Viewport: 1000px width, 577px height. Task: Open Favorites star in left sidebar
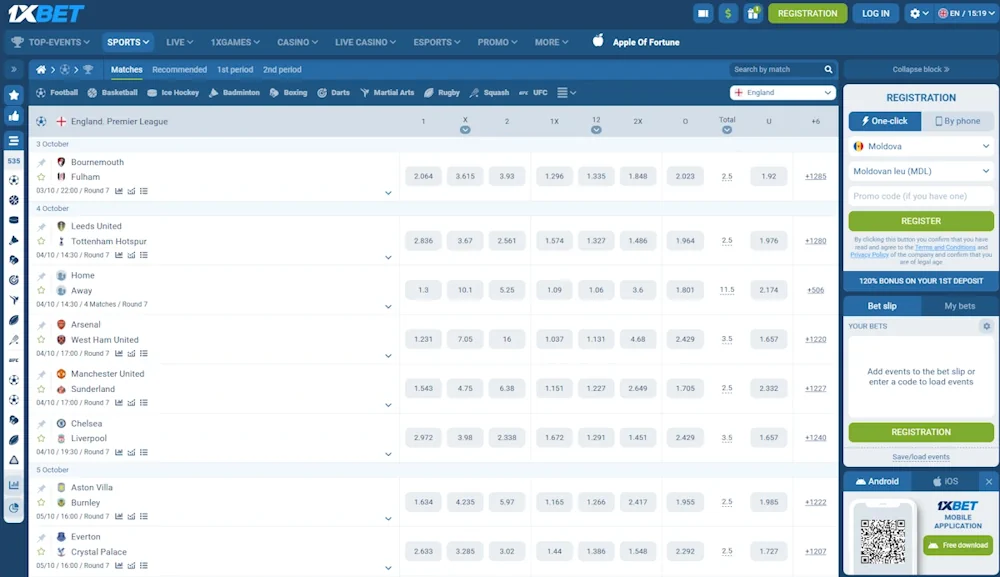point(14,94)
